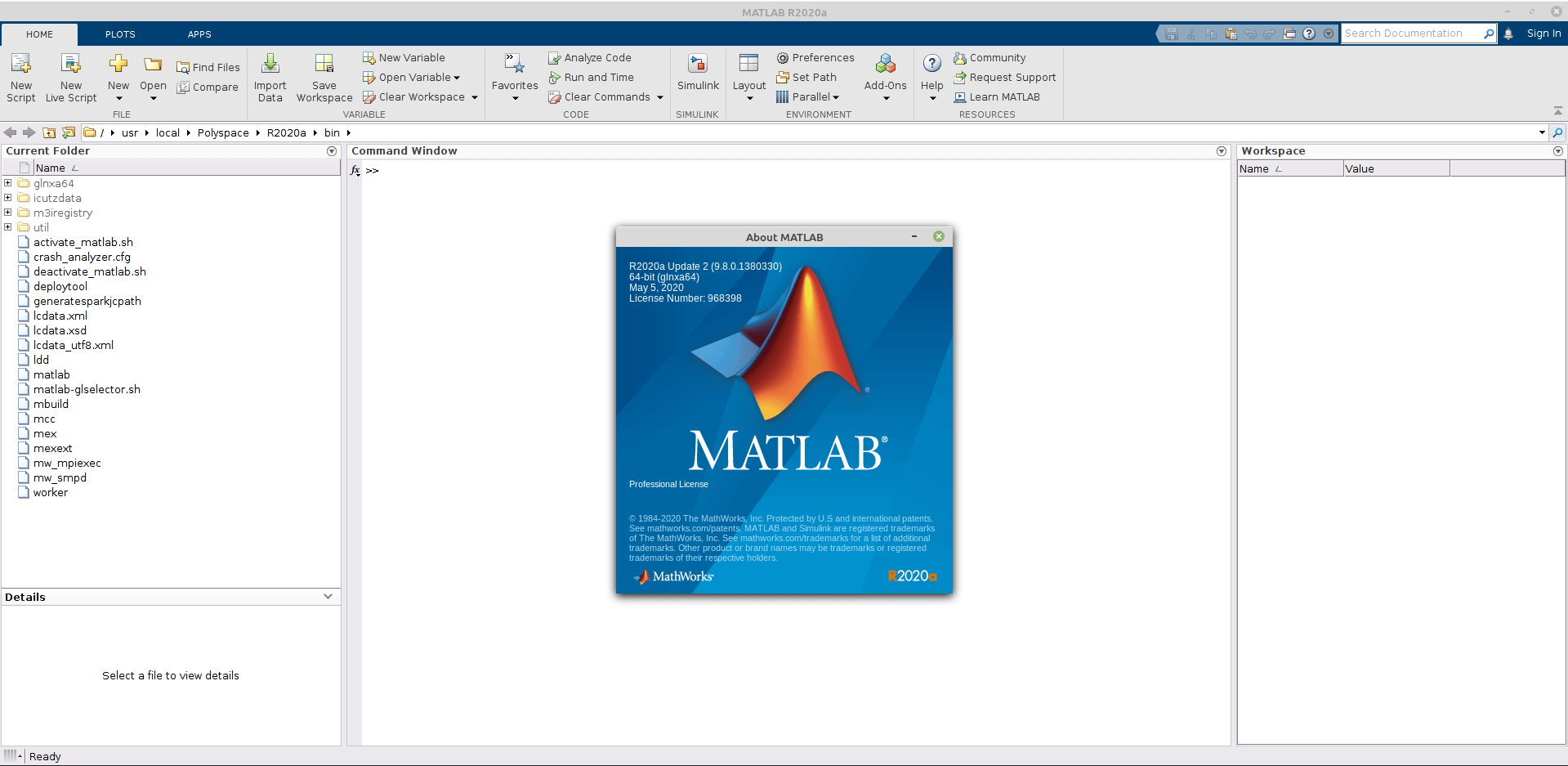
Task: Click 'local' in the address path
Action: [x=168, y=132]
